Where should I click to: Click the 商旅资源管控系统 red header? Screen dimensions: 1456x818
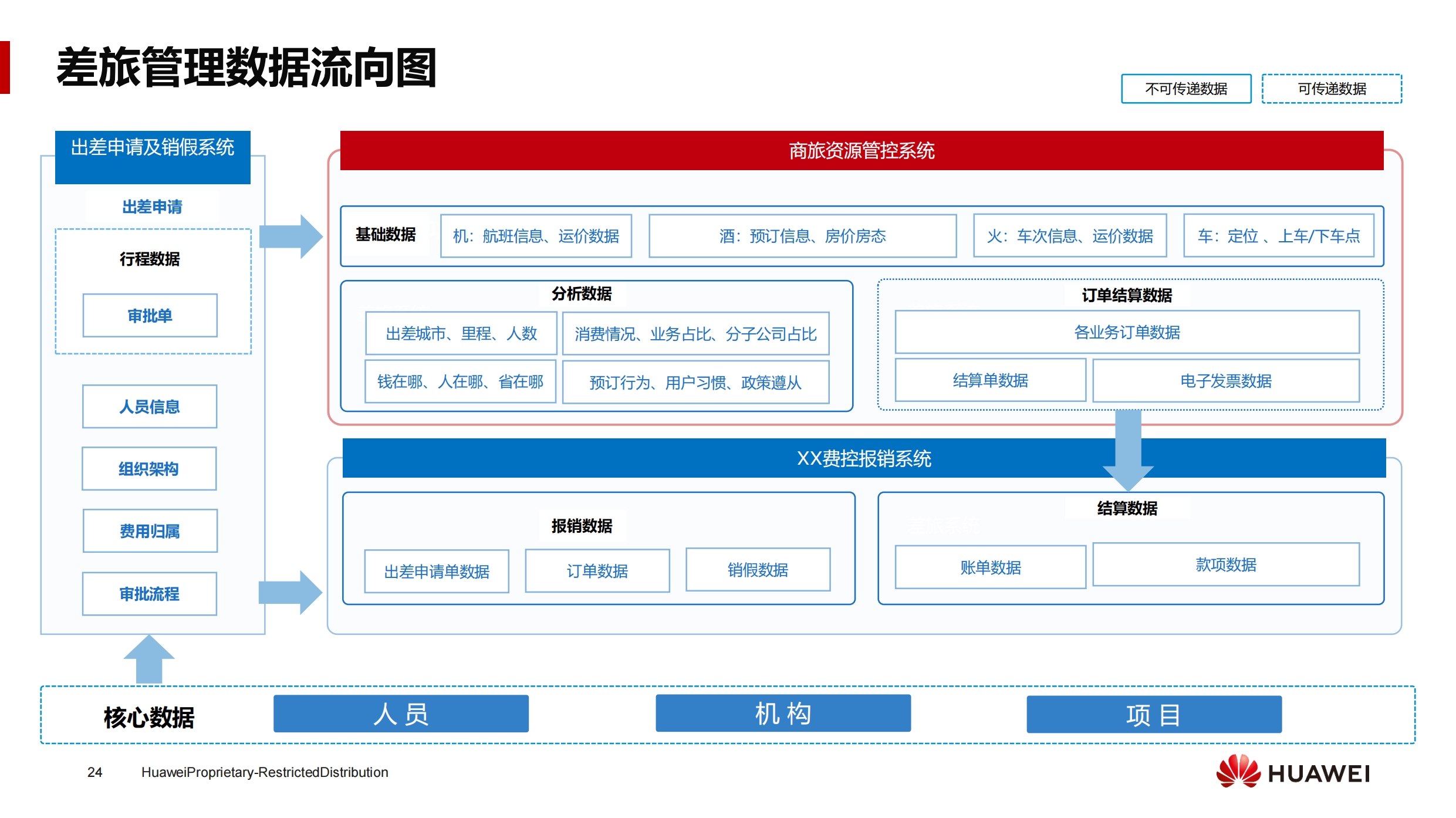[862, 151]
